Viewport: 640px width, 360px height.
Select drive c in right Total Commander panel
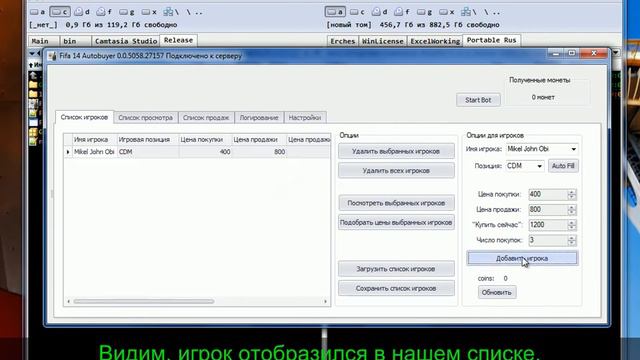(358, 12)
